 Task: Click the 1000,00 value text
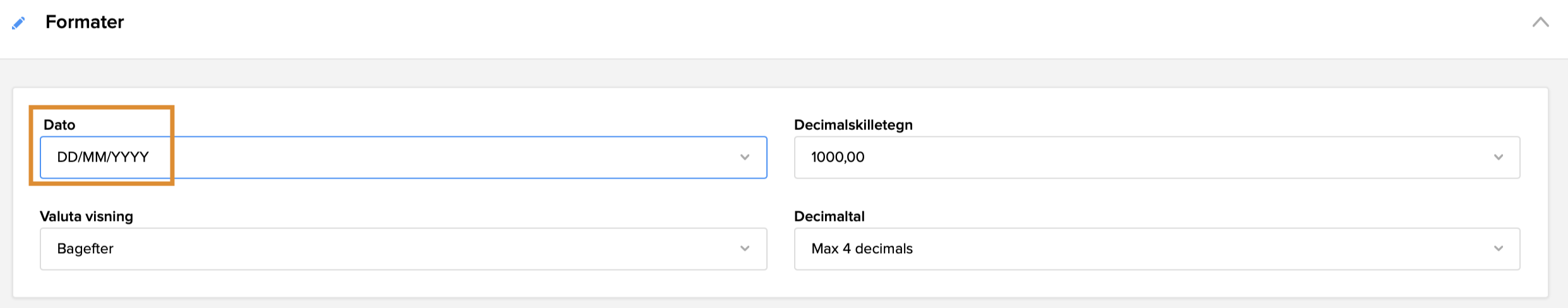(838, 157)
